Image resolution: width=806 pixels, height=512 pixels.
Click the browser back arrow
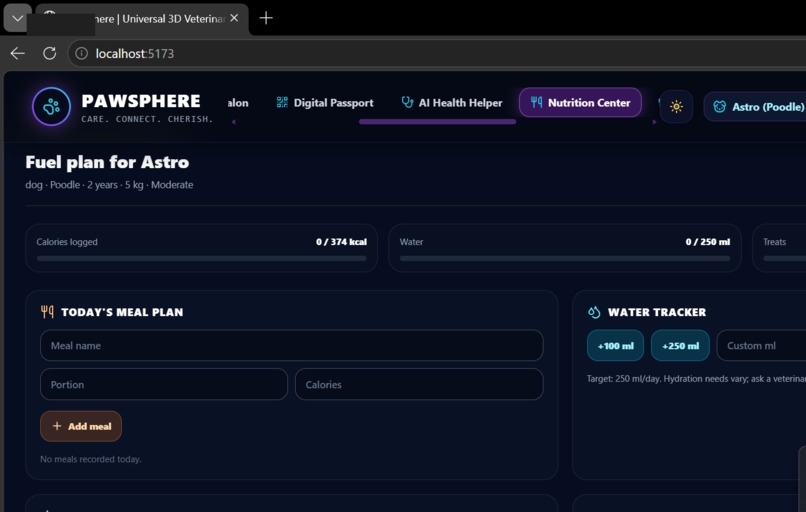tap(17, 53)
